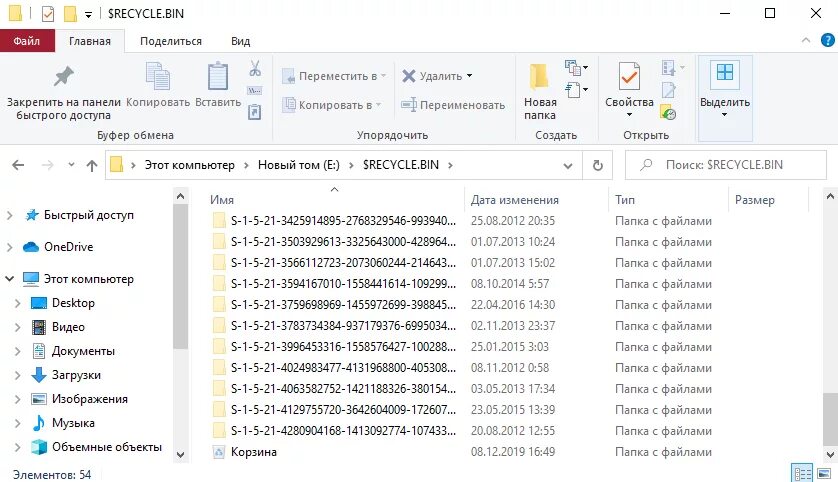
Task: Select folder S-1-5-21-4024983477-4131968800
Action: point(343,368)
